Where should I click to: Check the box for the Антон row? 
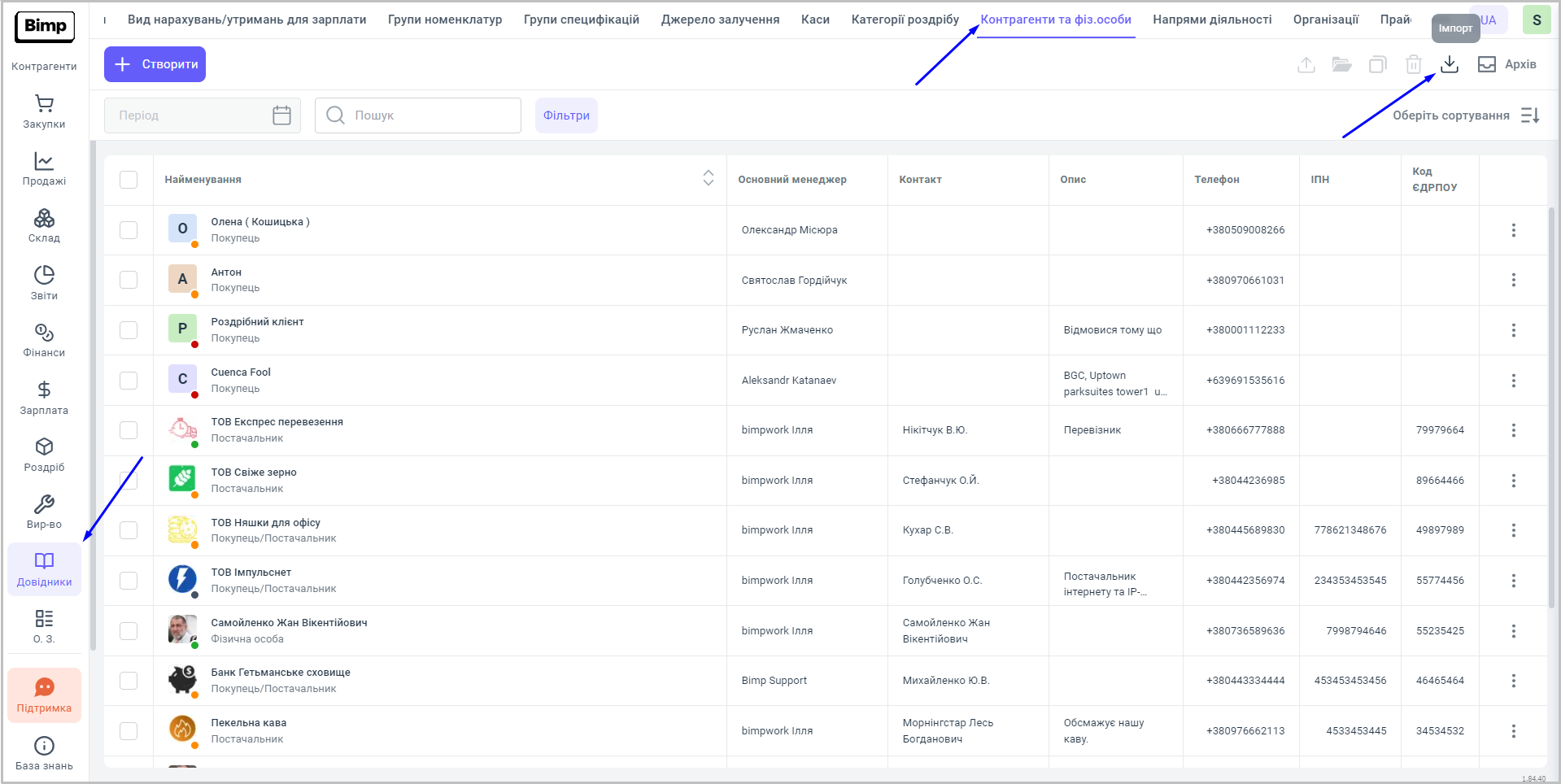(x=129, y=280)
